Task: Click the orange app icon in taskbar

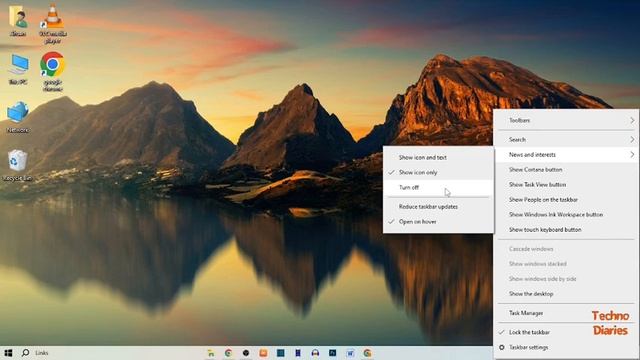Action: pos(263,353)
